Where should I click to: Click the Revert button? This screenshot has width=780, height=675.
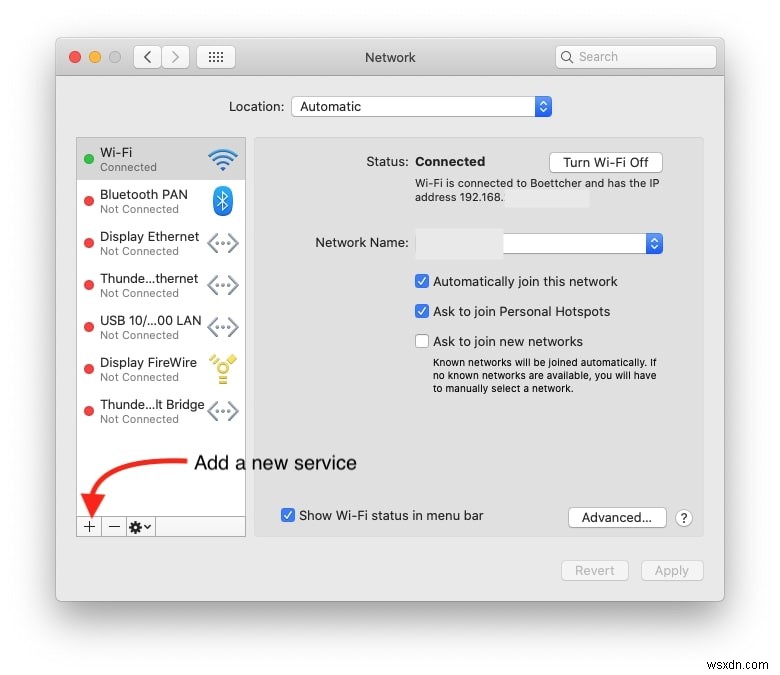[x=595, y=570]
